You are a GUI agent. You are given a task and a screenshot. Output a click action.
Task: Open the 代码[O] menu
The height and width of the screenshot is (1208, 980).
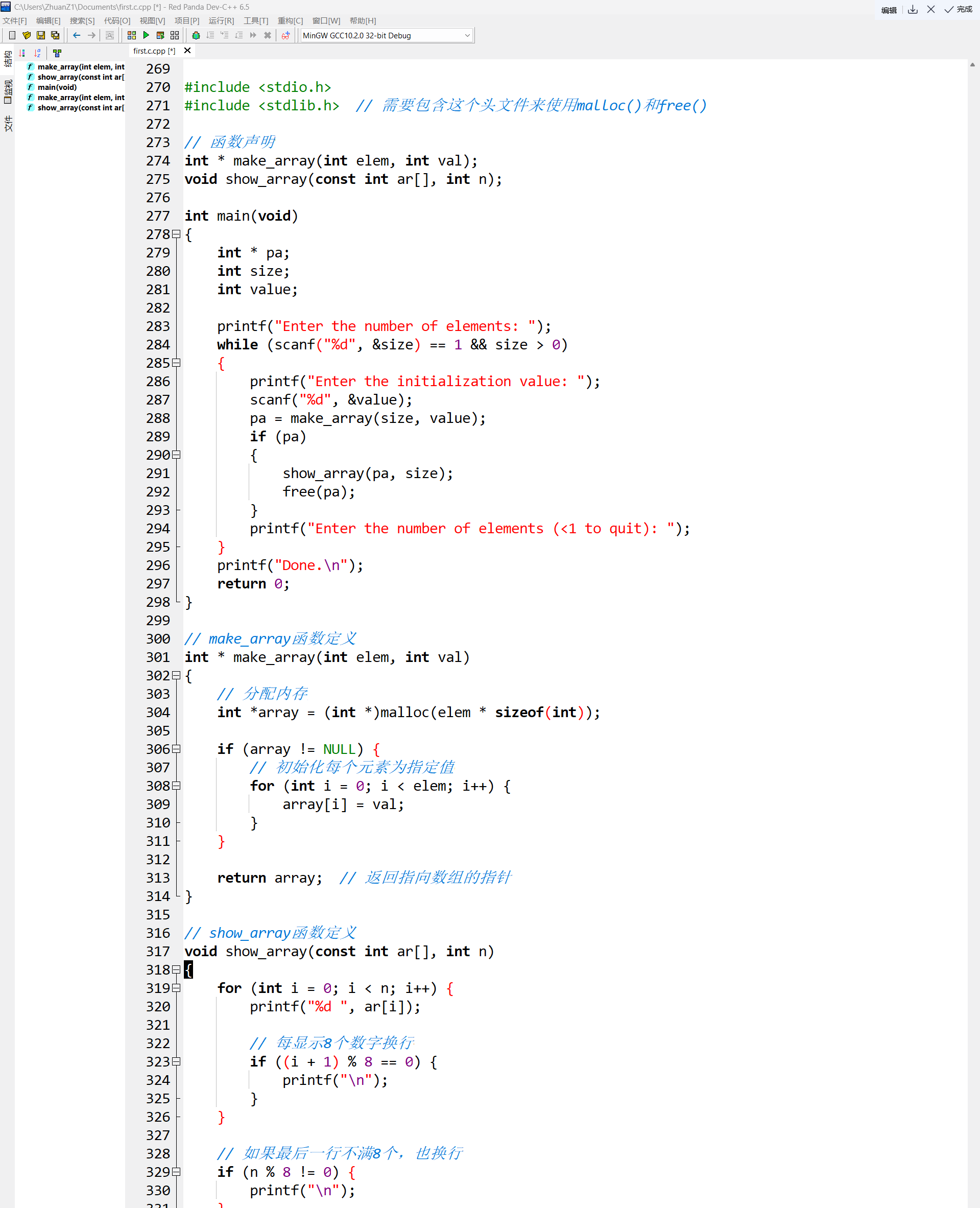tap(117, 21)
